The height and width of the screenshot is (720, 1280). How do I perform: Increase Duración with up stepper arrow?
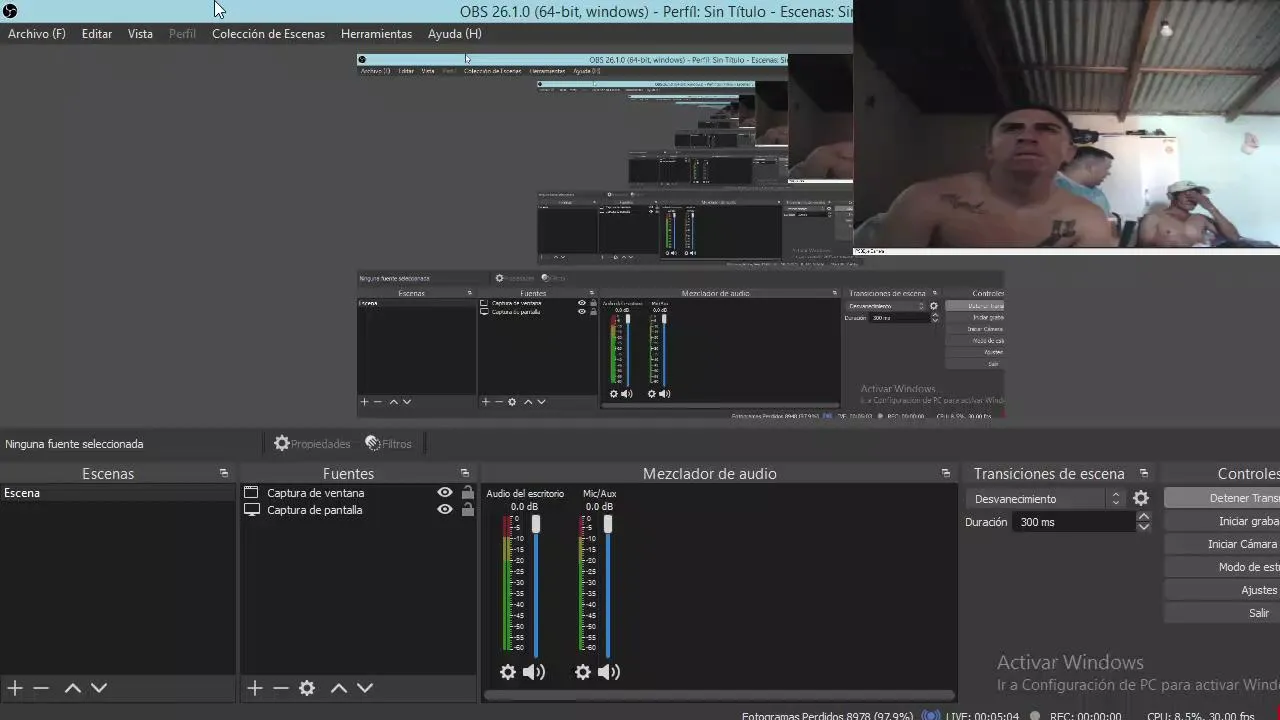coord(1144,517)
